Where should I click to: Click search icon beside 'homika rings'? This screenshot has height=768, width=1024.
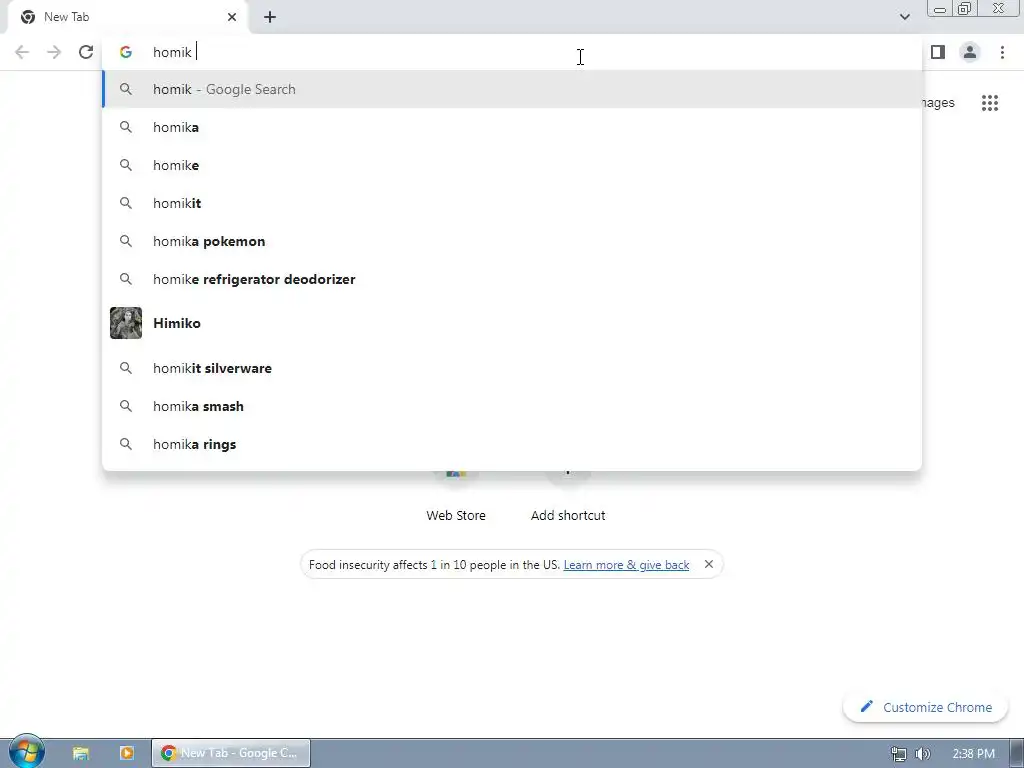tap(126, 444)
